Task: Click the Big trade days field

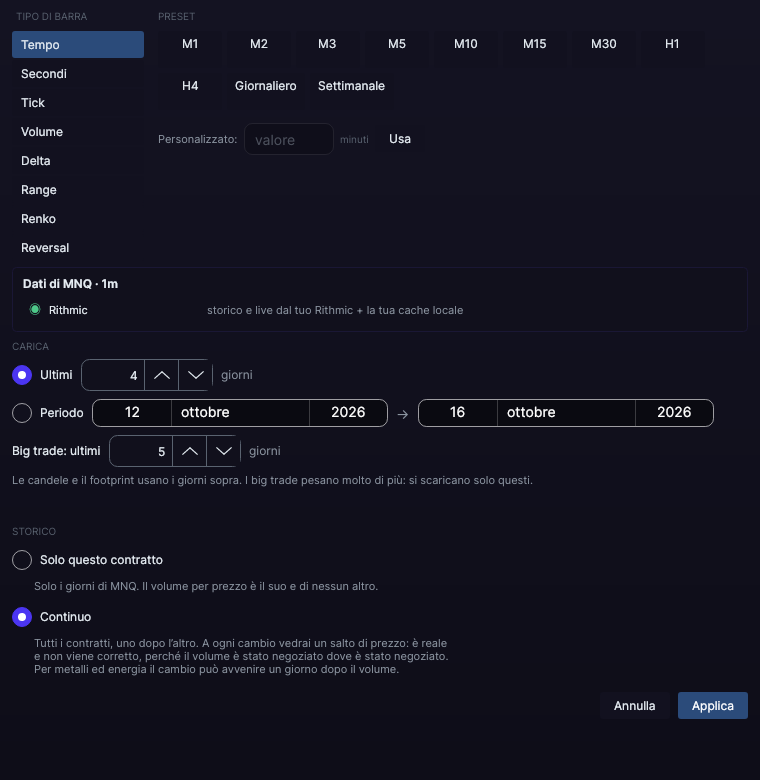Action: 141,451
